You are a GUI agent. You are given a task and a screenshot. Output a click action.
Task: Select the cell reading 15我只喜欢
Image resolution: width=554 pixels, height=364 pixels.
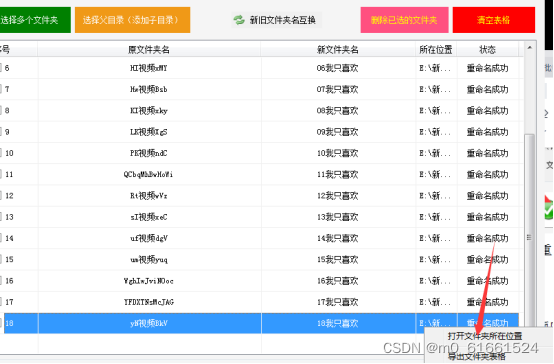[337, 259]
